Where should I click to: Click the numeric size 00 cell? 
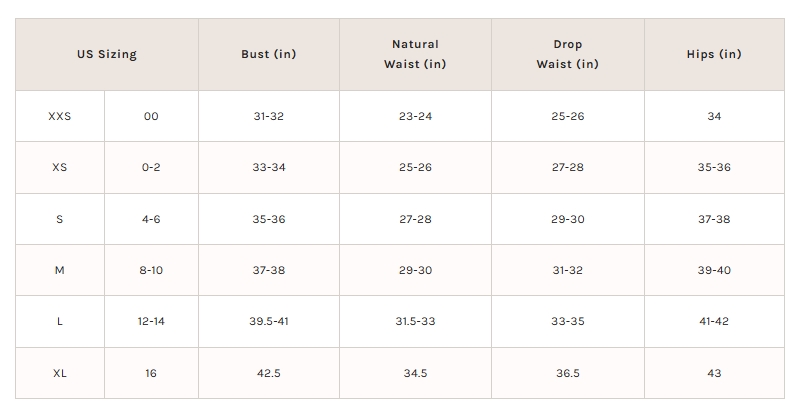[151, 116]
